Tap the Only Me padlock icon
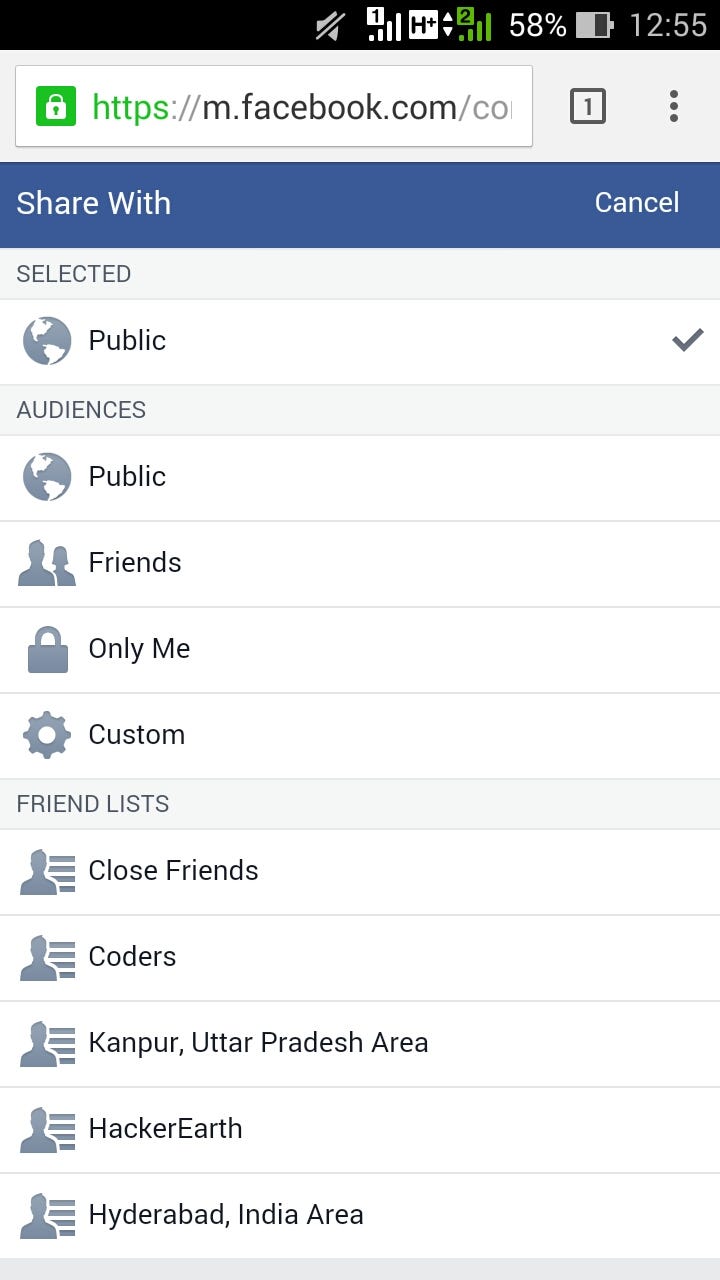The height and width of the screenshot is (1280, 720). tap(47, 649)
